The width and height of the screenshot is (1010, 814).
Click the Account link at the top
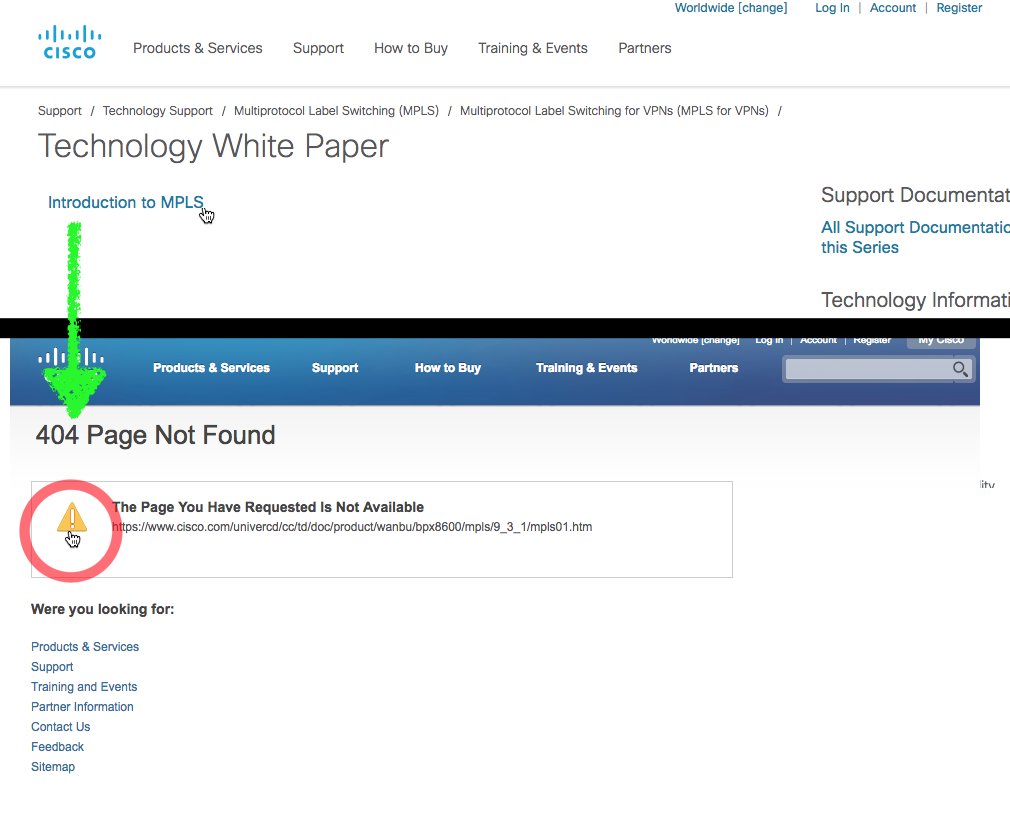click(x=893, y=8)
